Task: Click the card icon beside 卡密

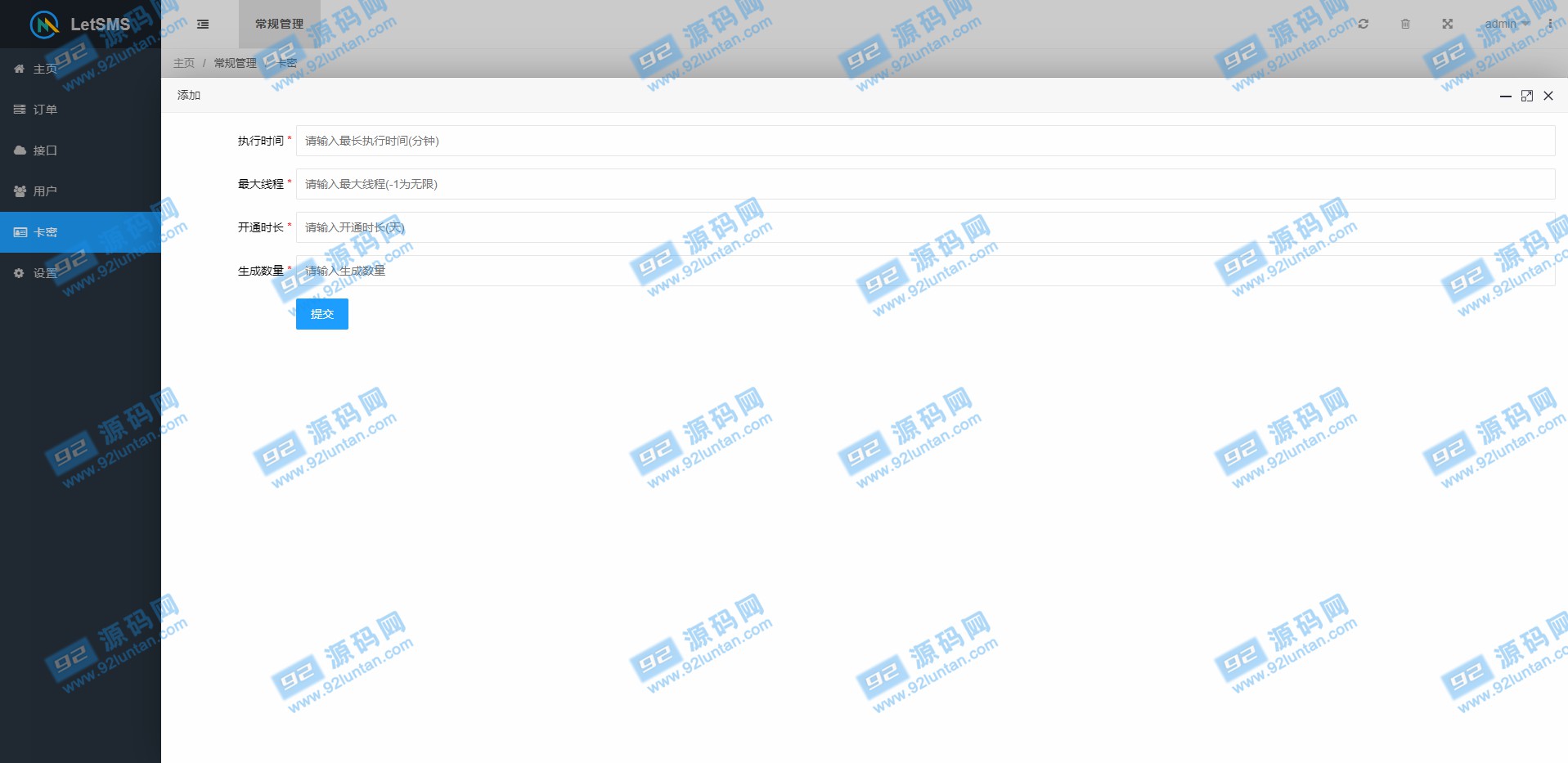Action: [x=20, y=232]
